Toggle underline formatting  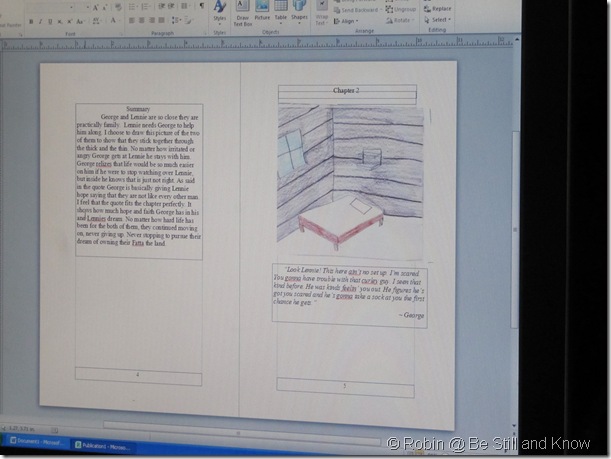tap(50, 22)
